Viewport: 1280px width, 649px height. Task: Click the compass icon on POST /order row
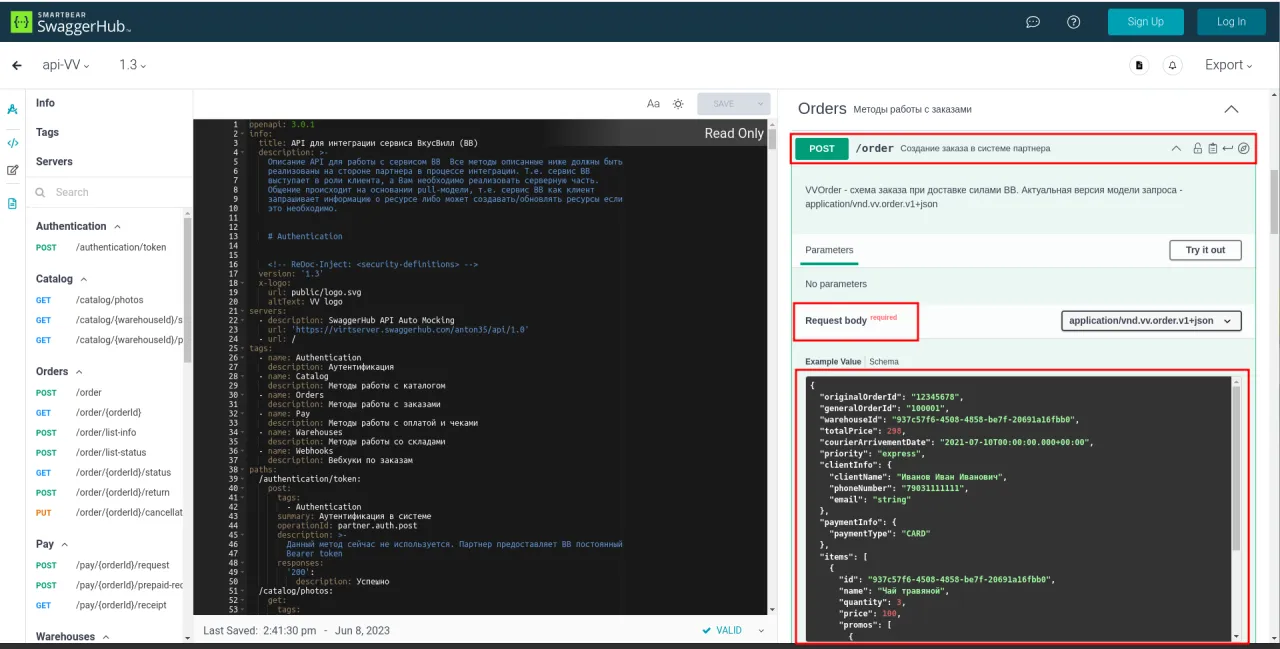point(1244,149)
